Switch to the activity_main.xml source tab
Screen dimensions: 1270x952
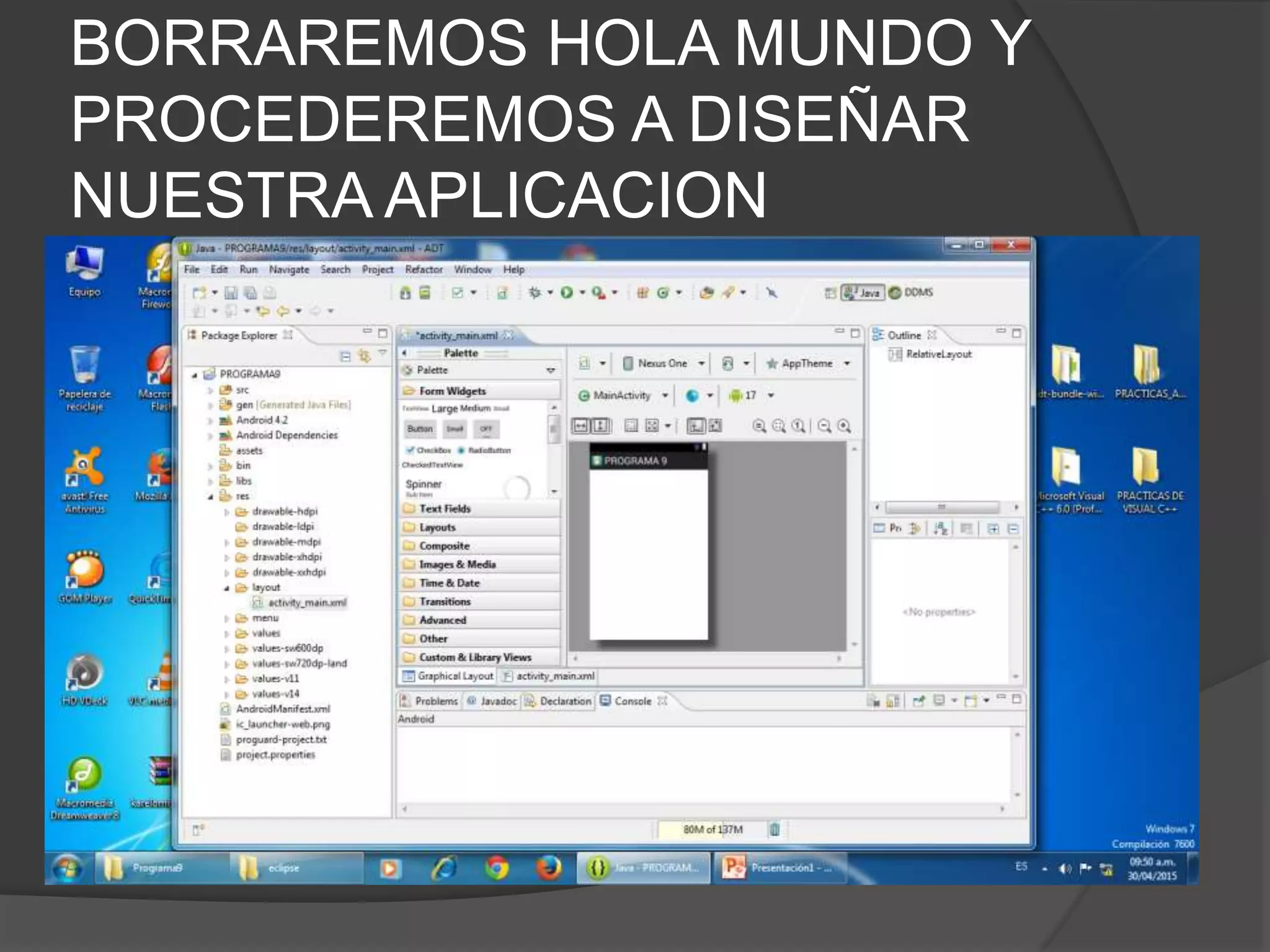click(549, 676)
